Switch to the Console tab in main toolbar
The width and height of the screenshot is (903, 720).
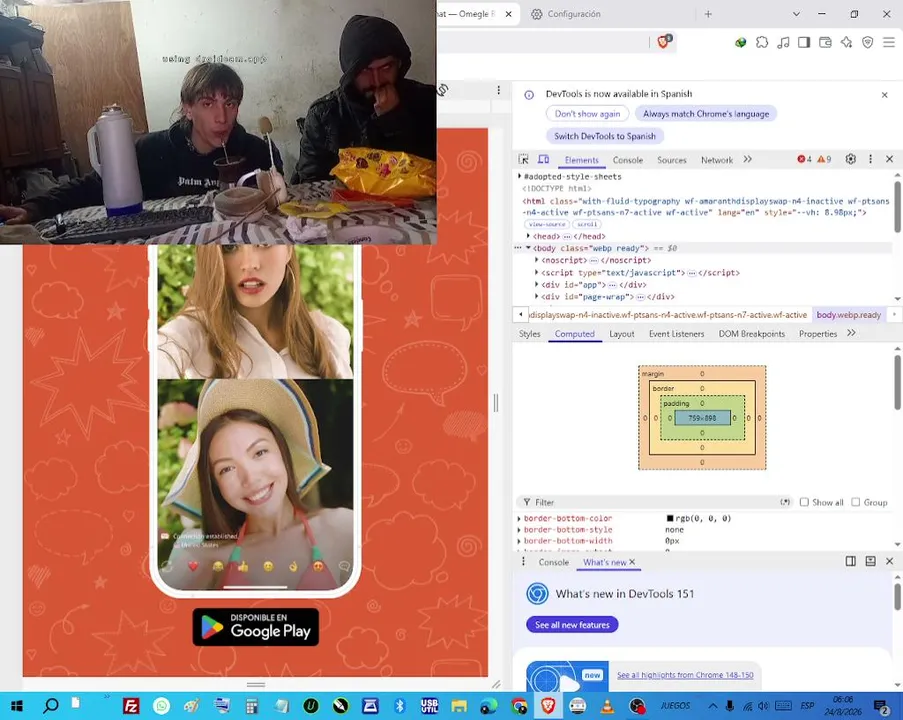(x=628, y=160)
